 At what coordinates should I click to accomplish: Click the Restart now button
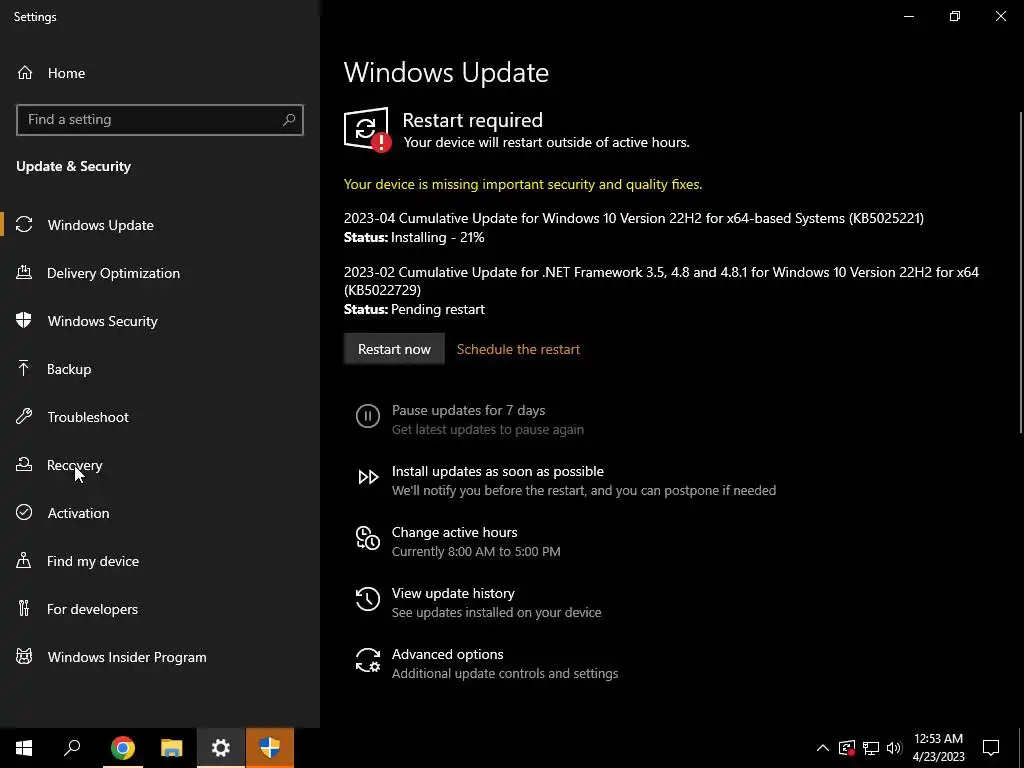click(x=394, y=349)
